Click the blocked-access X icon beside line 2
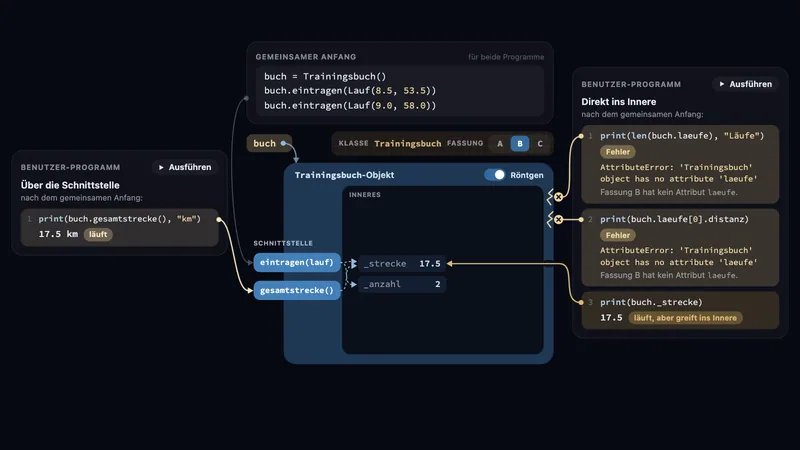The width and height of the screenshot is (800, 450). [x=559, y=219]
